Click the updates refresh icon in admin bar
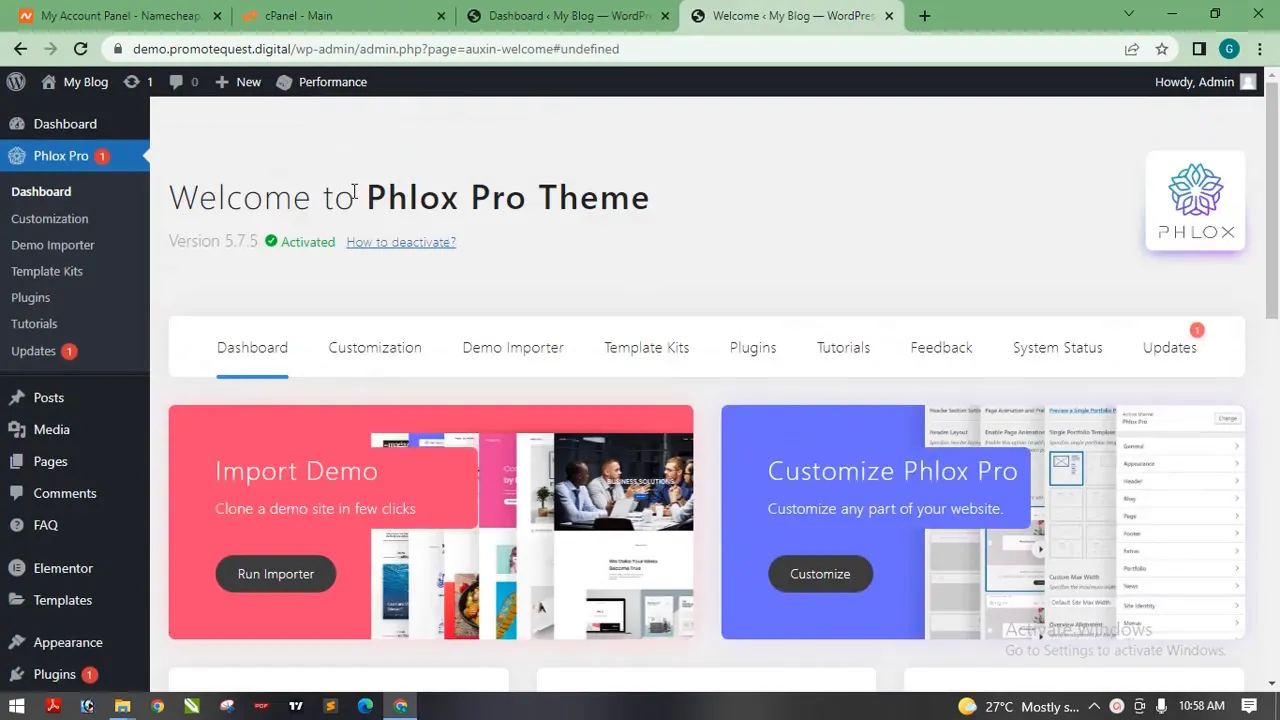1280x720 pixels. pyautogui.click(x=131, y=82)
